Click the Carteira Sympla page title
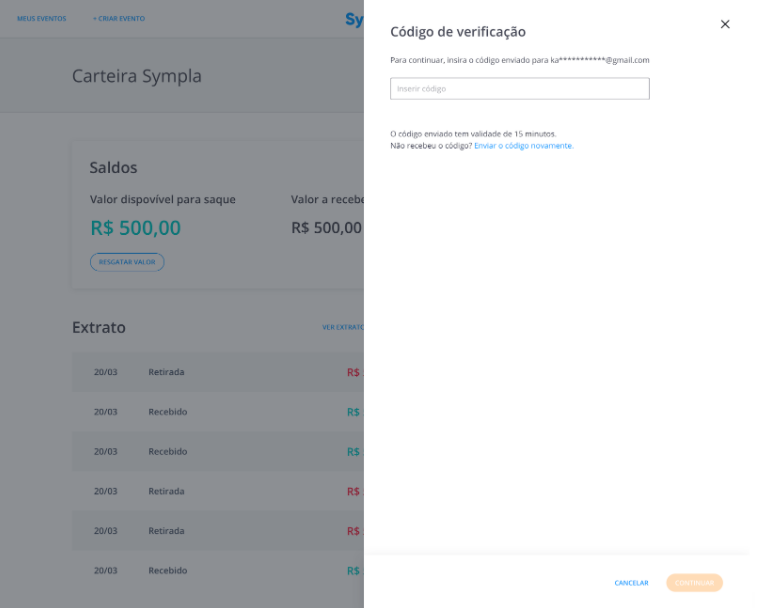The width and height of the screenshot is (782, 608). [x=137, y=76]
